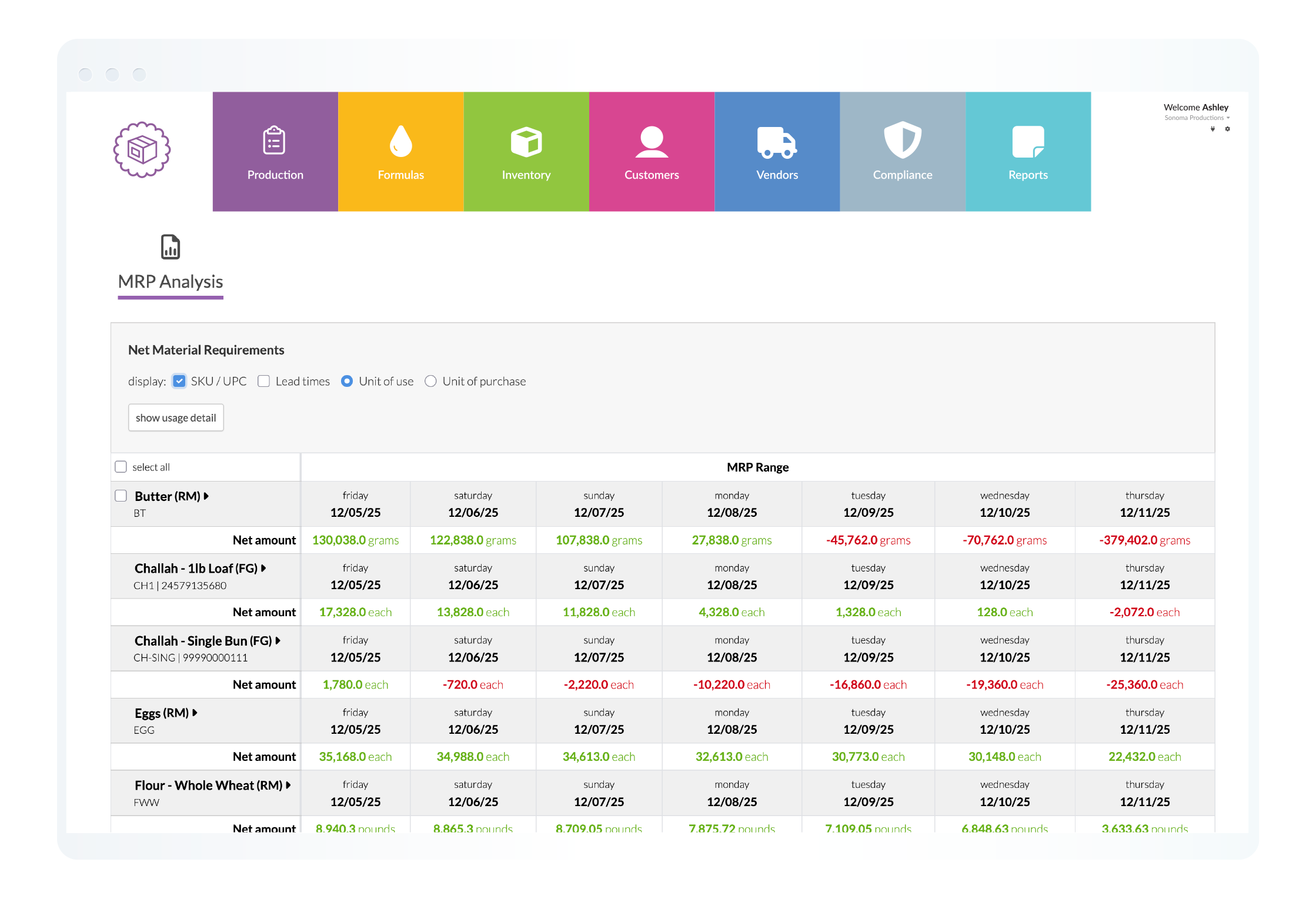Viewport: 1316px width, 899px height.
Task: Enable the Lead times checkbox
Action: click(x=264, y=381)
